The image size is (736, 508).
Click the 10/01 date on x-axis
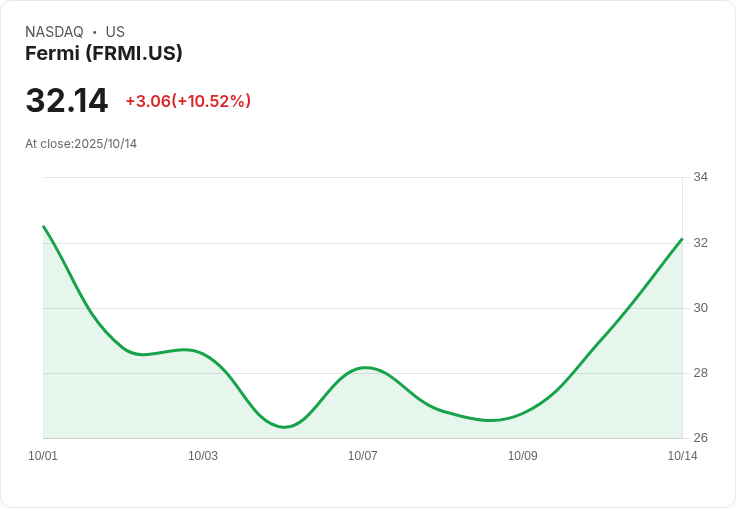tap(43, 456)
